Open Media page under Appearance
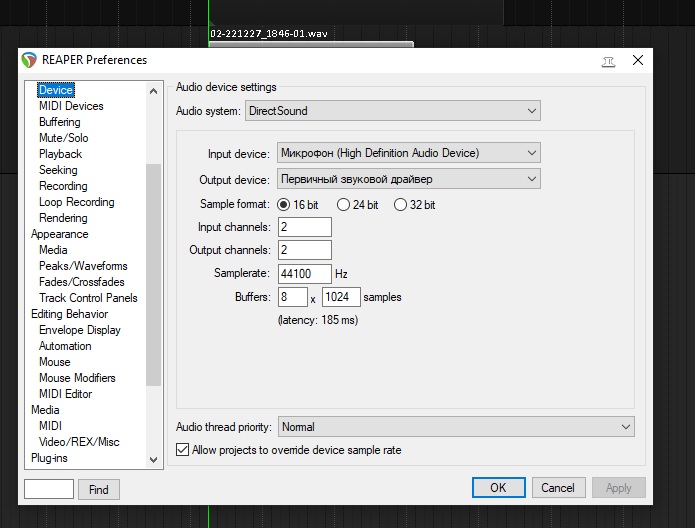 [x=53, y=250]
